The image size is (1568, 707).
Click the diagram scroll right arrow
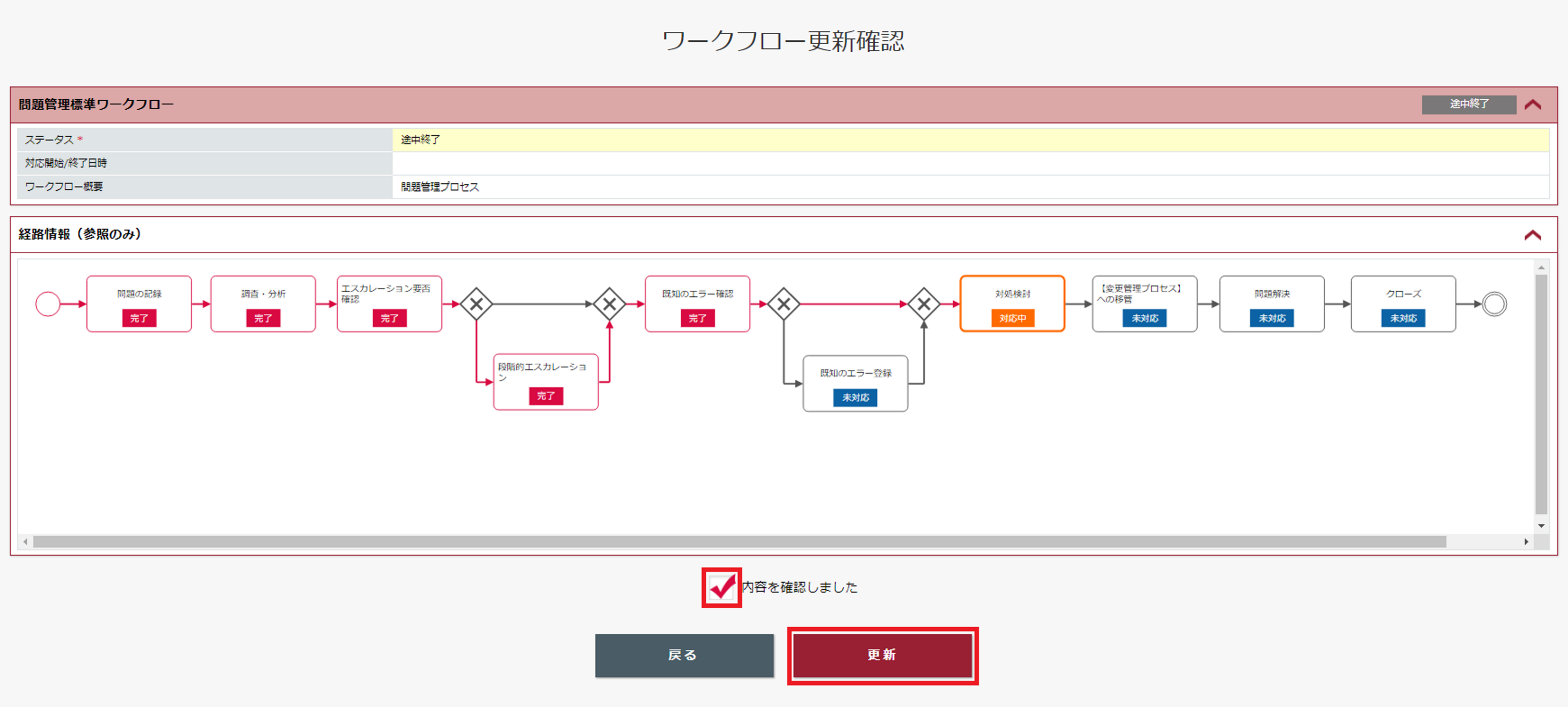click(1526, 542)
